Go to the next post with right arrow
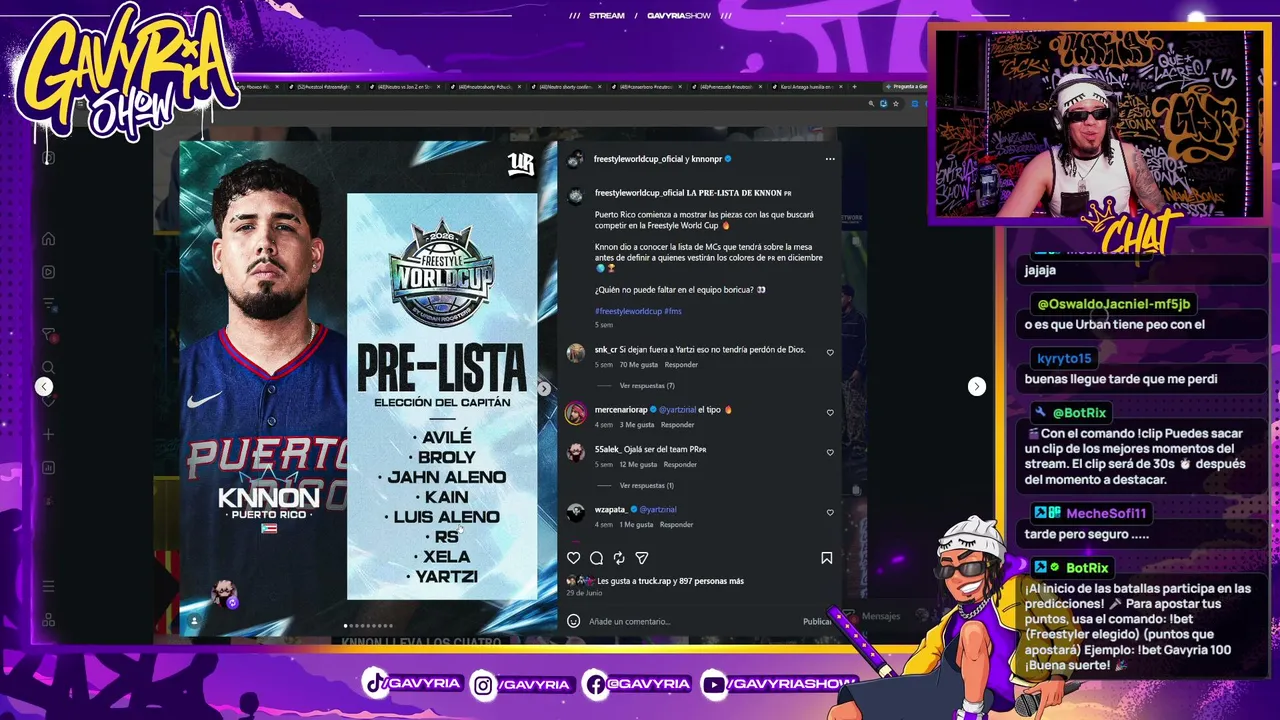1280x720 pixels. tap(977, 387)
